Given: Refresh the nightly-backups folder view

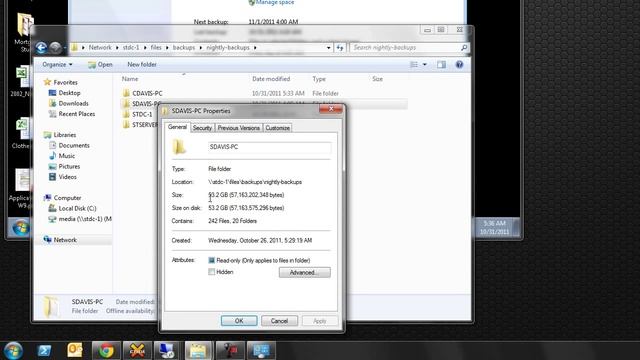Looking at the screenshot, I should pyautogui.click(x=340, y=48).
